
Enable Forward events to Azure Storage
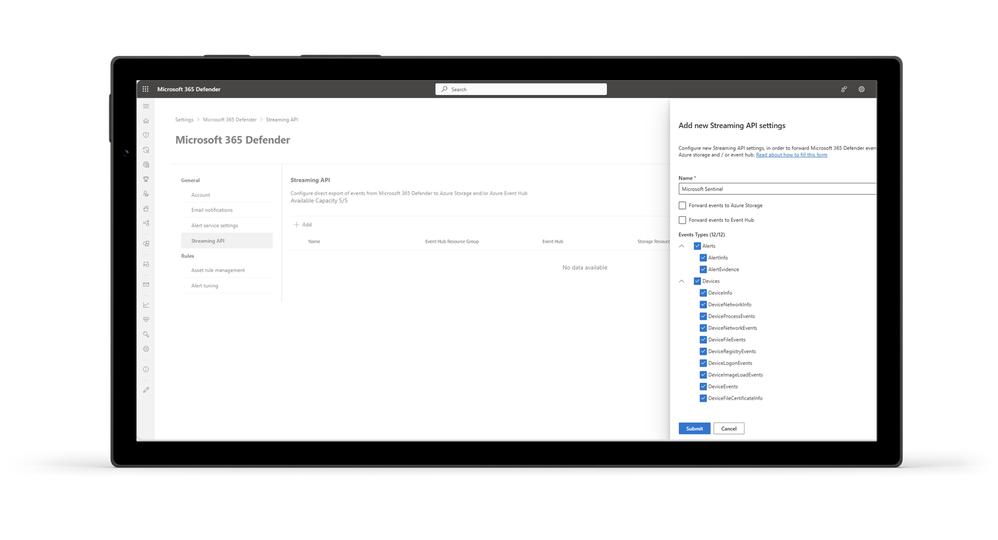tap(682, 206)
